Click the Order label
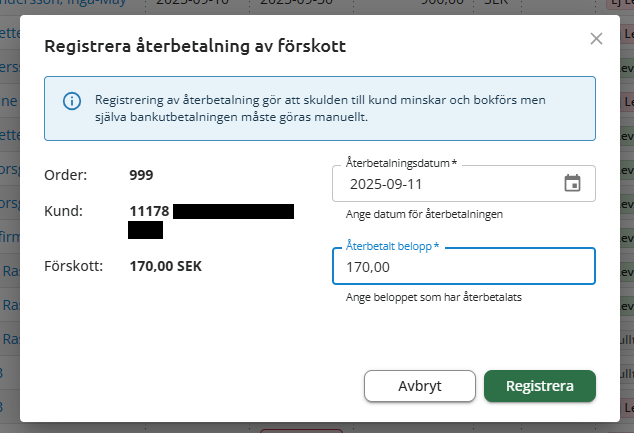The image size is (634, 433). pyautogui.click(x=65, y=175)
